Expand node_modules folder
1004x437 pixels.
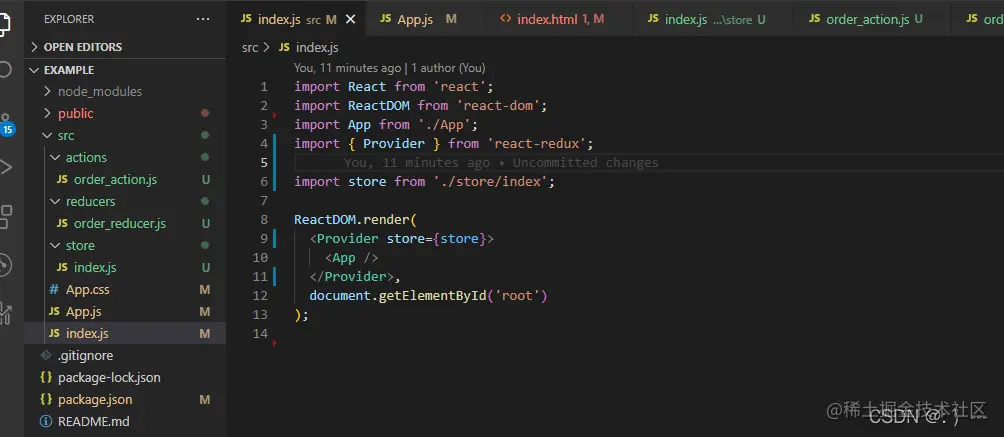coord(100,92)
